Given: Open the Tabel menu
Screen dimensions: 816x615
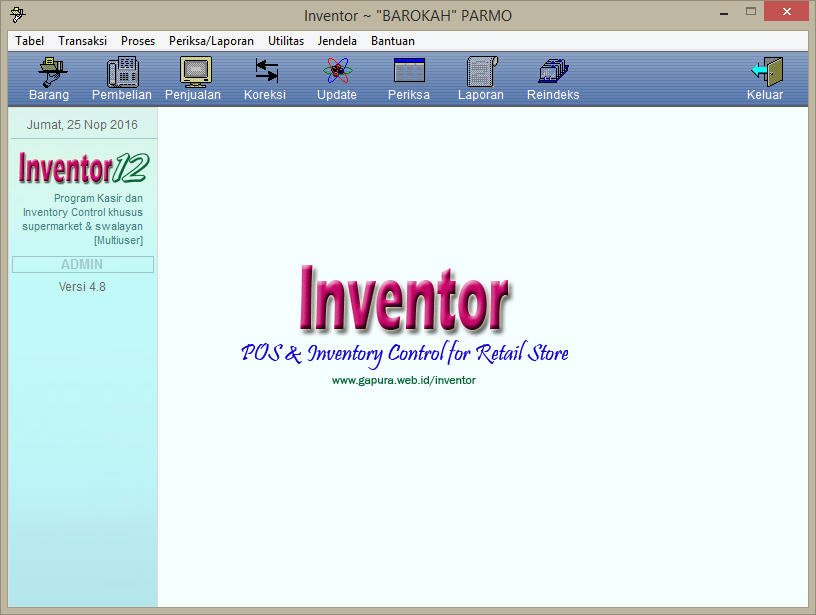Looking at the screenshot, I should pos(29,41).
